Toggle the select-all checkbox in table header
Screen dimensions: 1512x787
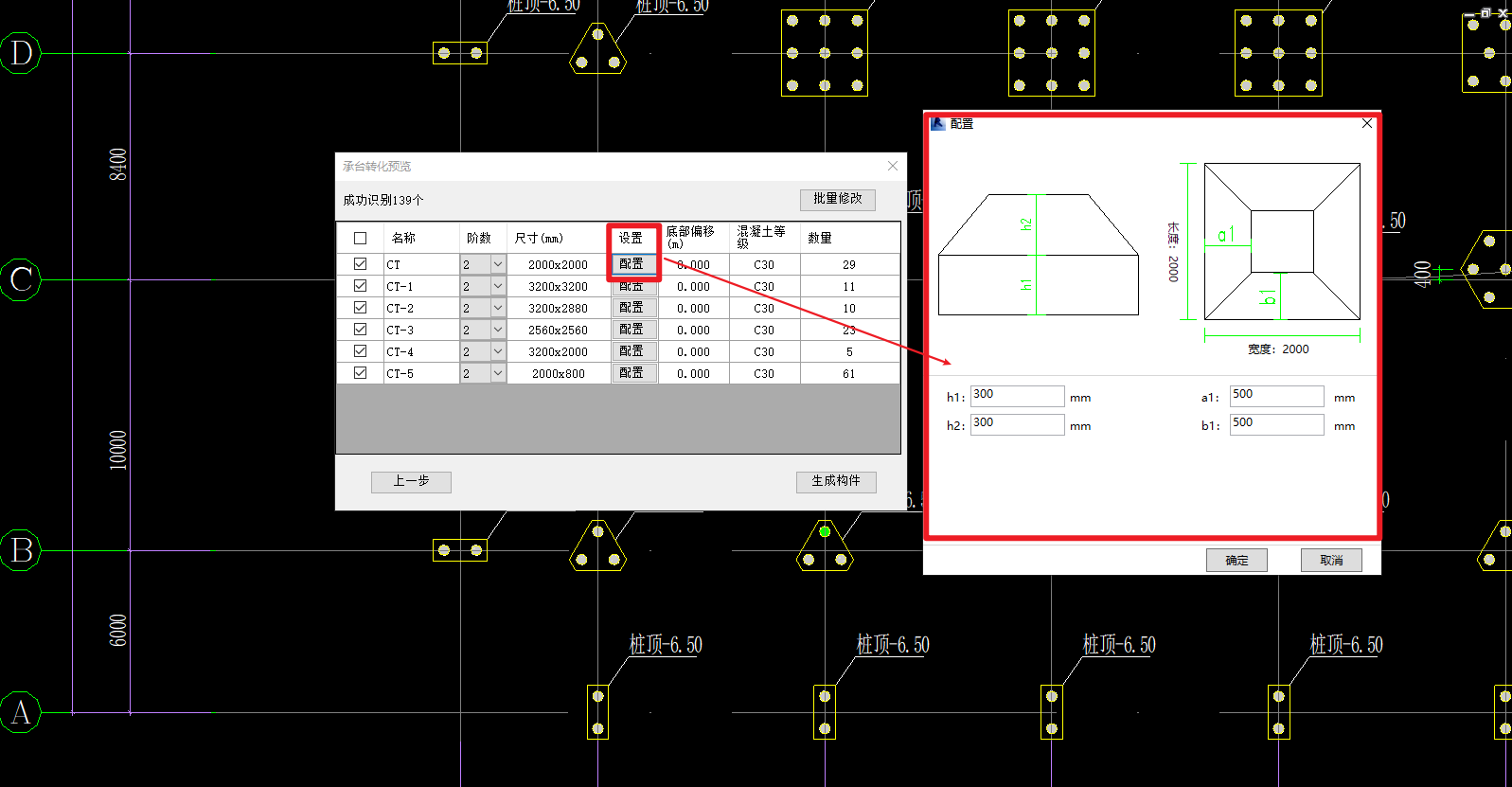(360, 239)
